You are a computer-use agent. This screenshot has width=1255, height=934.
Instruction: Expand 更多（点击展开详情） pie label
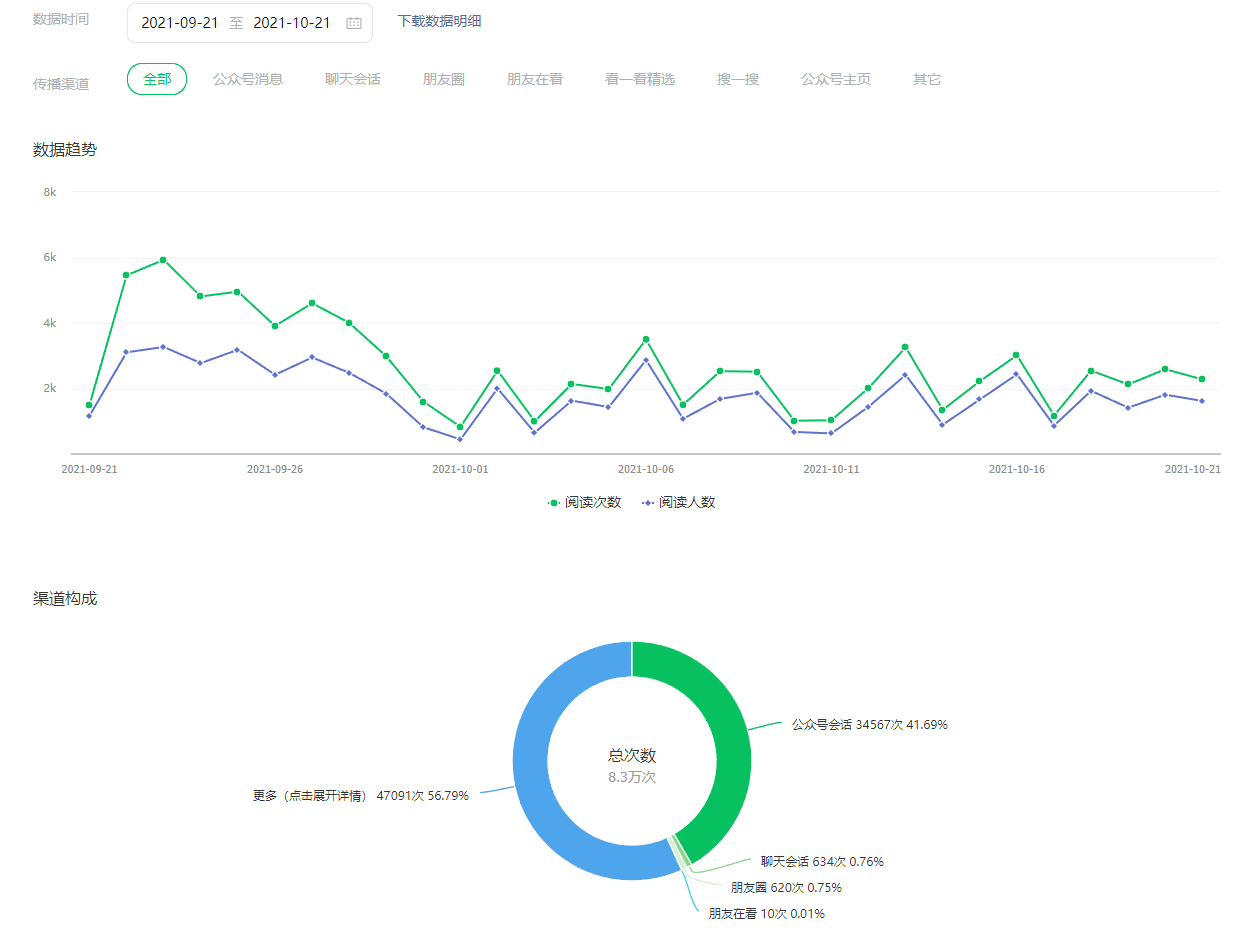coord(360,796)
